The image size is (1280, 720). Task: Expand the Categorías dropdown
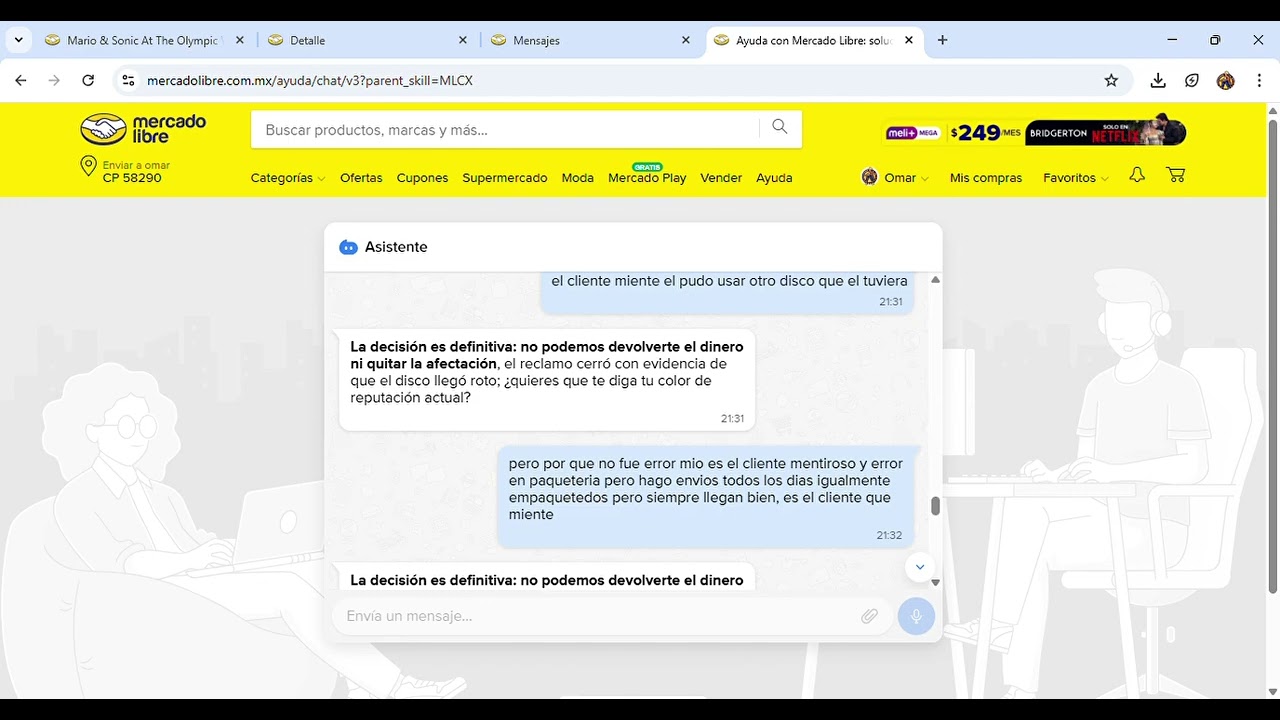[x=287, y=177]
